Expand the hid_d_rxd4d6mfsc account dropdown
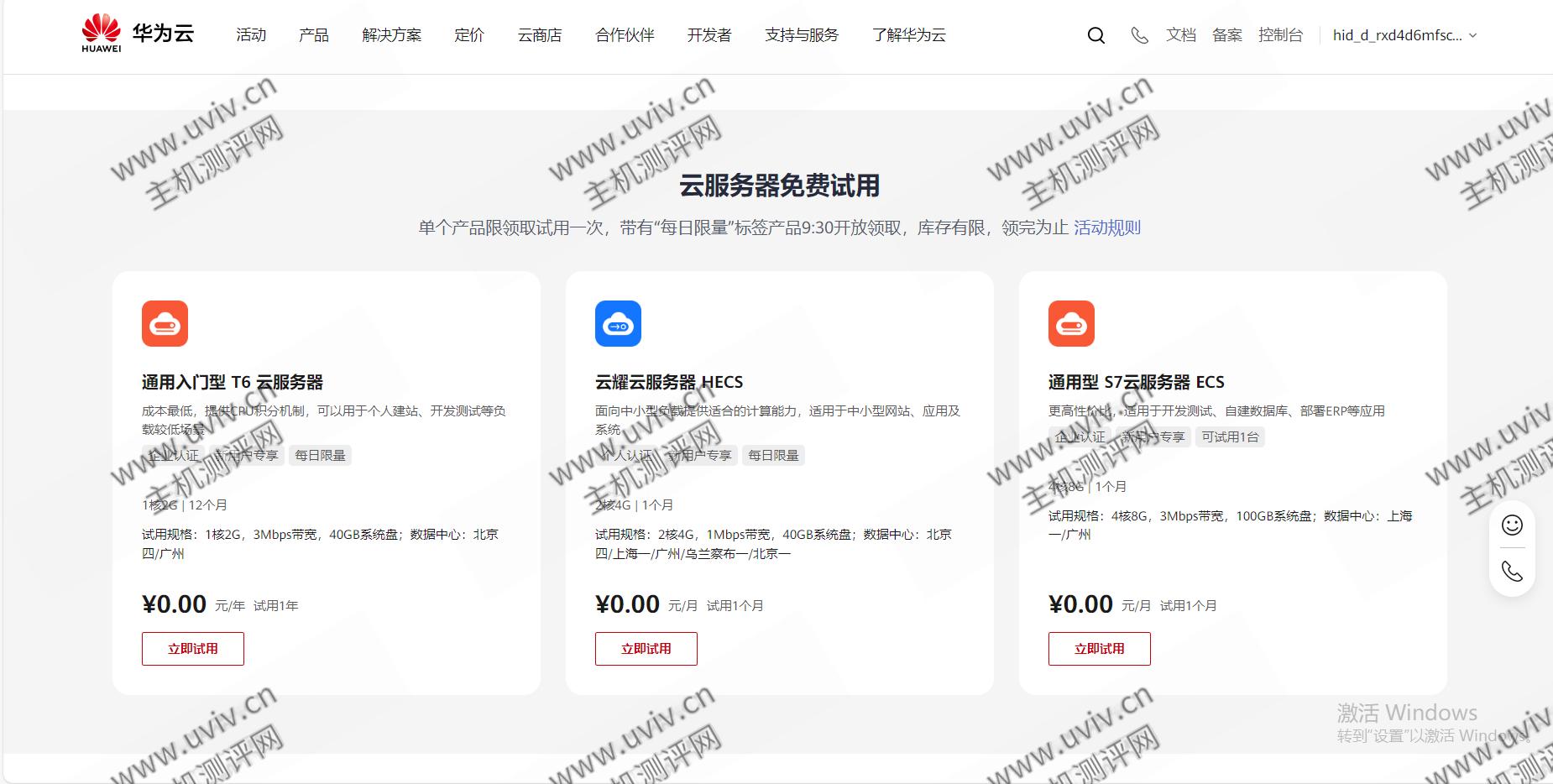The height and width of the screenshot is (784, 1553). point(1404,35)
